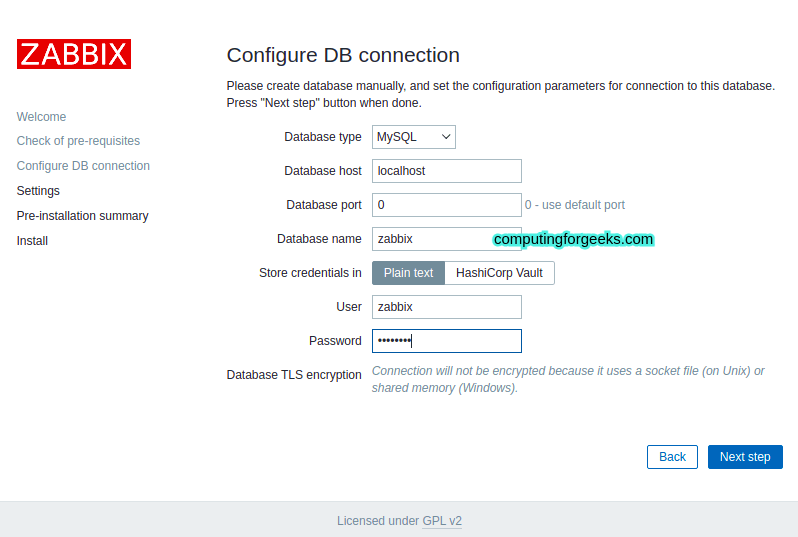
Task: Open the GPL v2 license link
Action: pos(442,521)
